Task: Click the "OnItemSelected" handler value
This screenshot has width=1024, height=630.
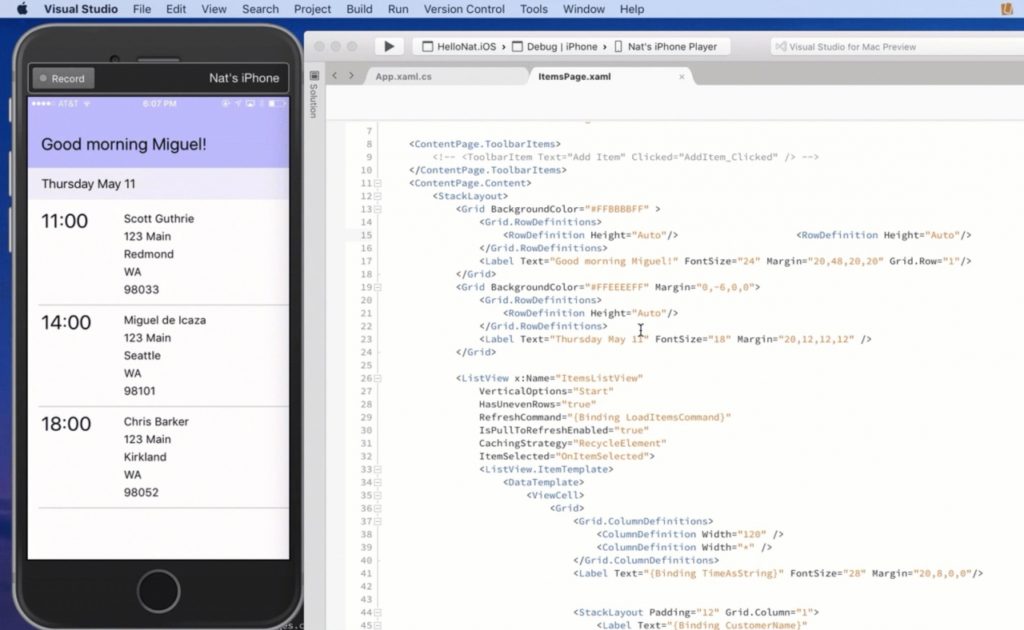Action: pos(602,456)
